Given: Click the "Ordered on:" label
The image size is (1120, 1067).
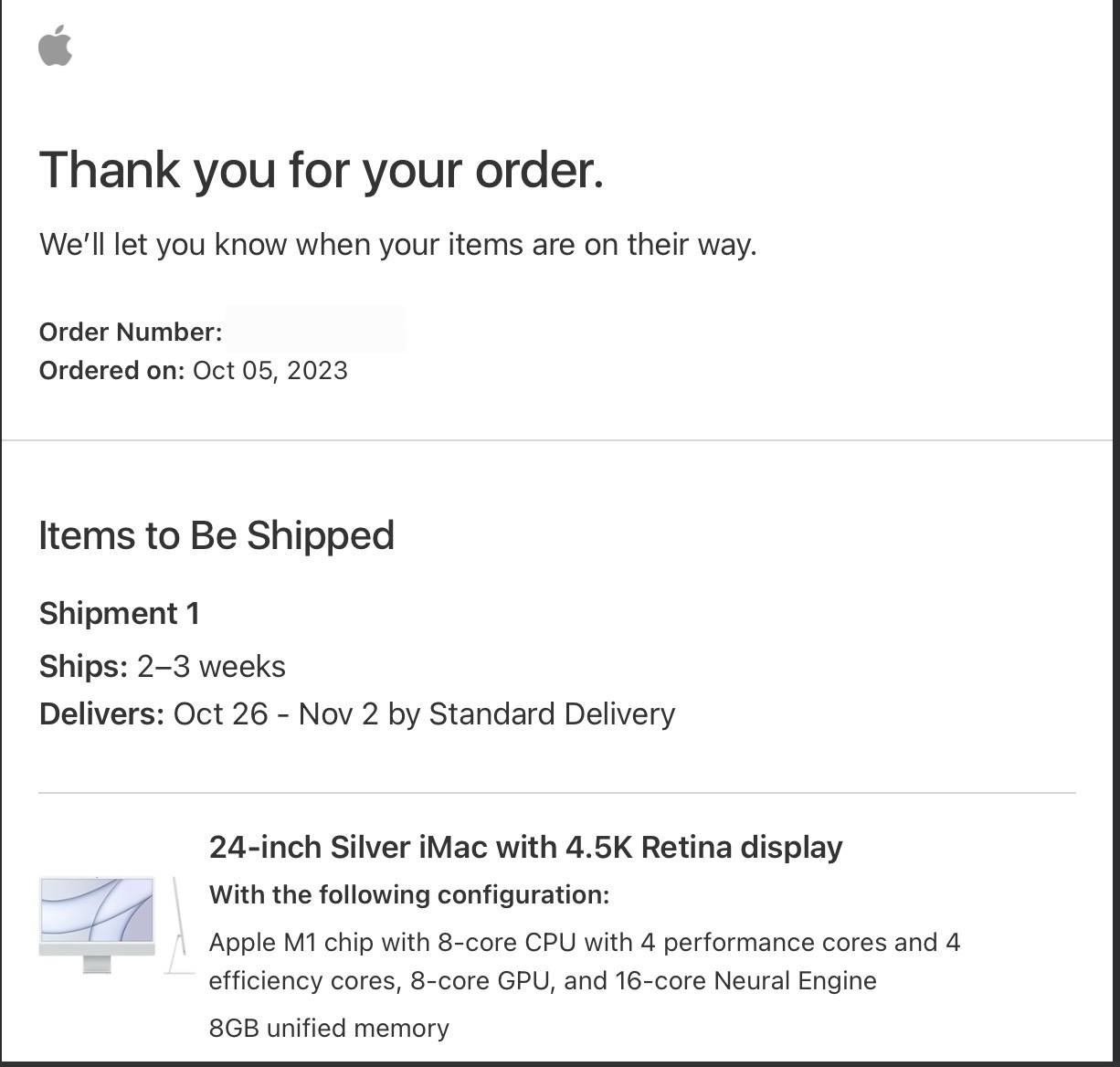Looking at the screenshot, I should (111, 370).
